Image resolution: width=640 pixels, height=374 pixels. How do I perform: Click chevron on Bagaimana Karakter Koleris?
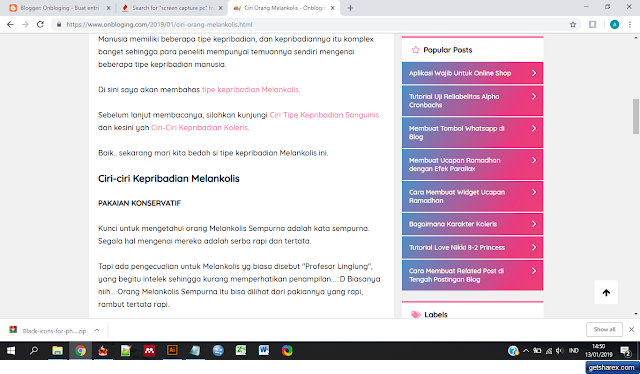[x=534, y=224]
